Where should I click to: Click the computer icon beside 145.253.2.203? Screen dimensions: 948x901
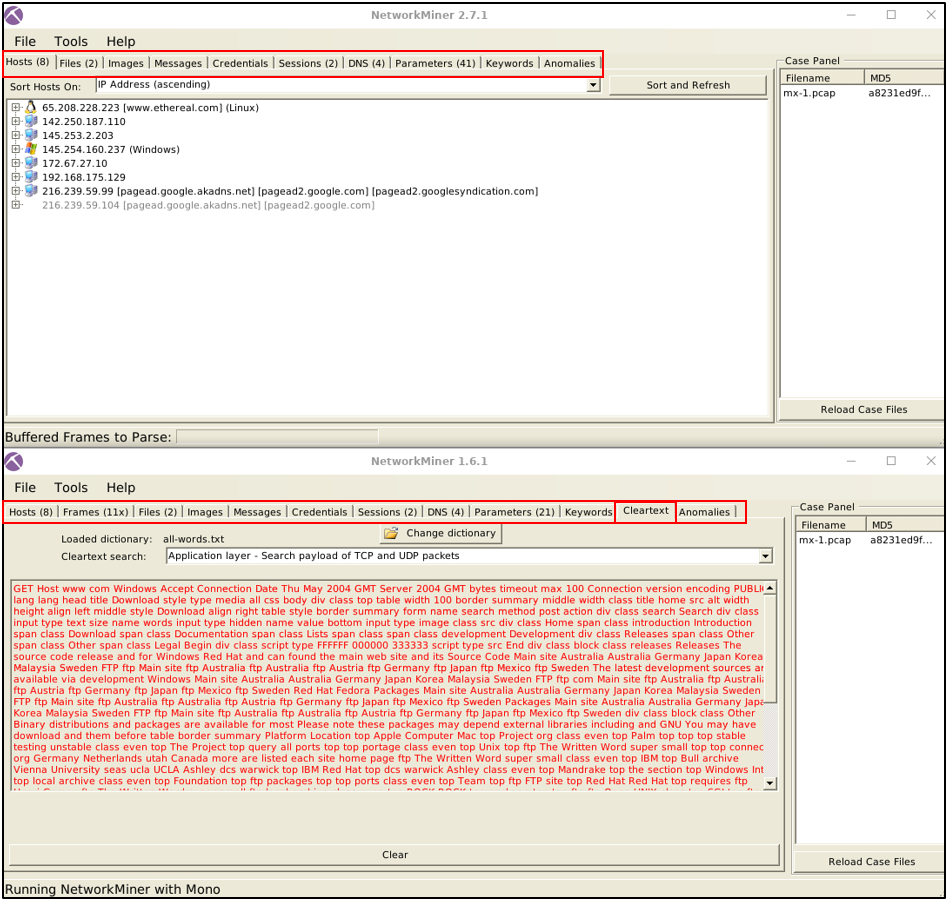coord(31,135)
